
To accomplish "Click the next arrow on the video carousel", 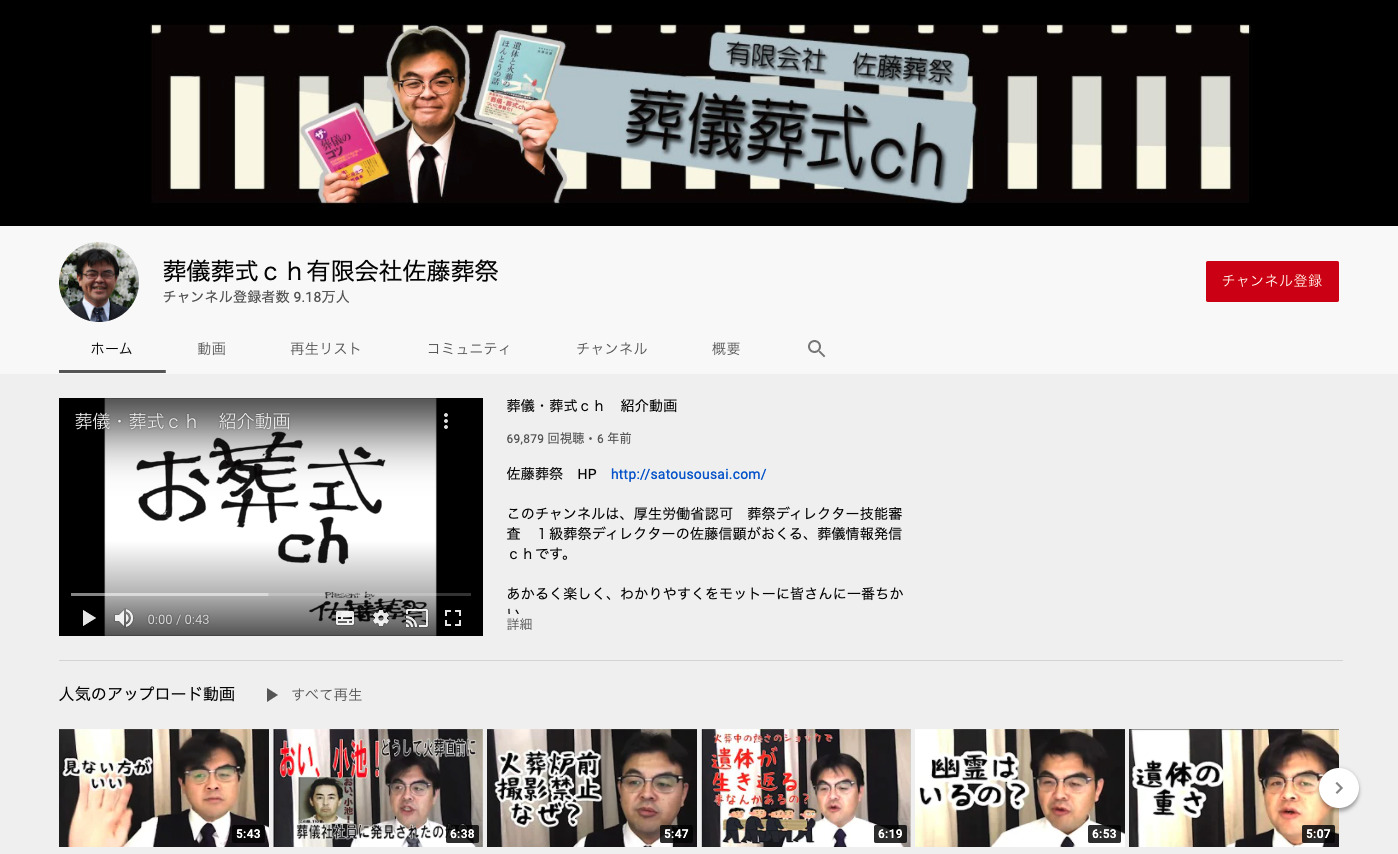I will coord(1339,788).
